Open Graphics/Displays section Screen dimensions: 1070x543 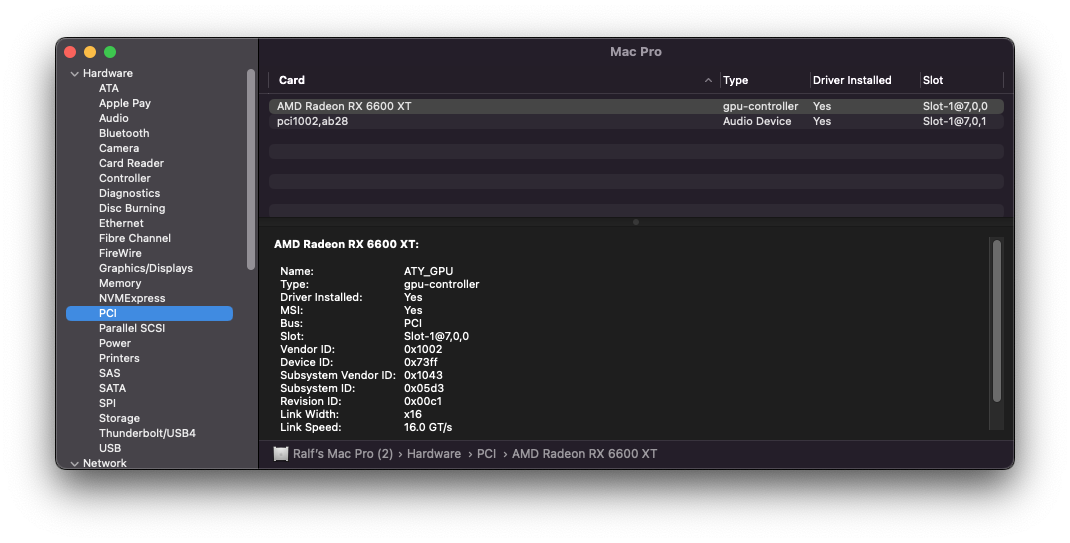(145, 268)
